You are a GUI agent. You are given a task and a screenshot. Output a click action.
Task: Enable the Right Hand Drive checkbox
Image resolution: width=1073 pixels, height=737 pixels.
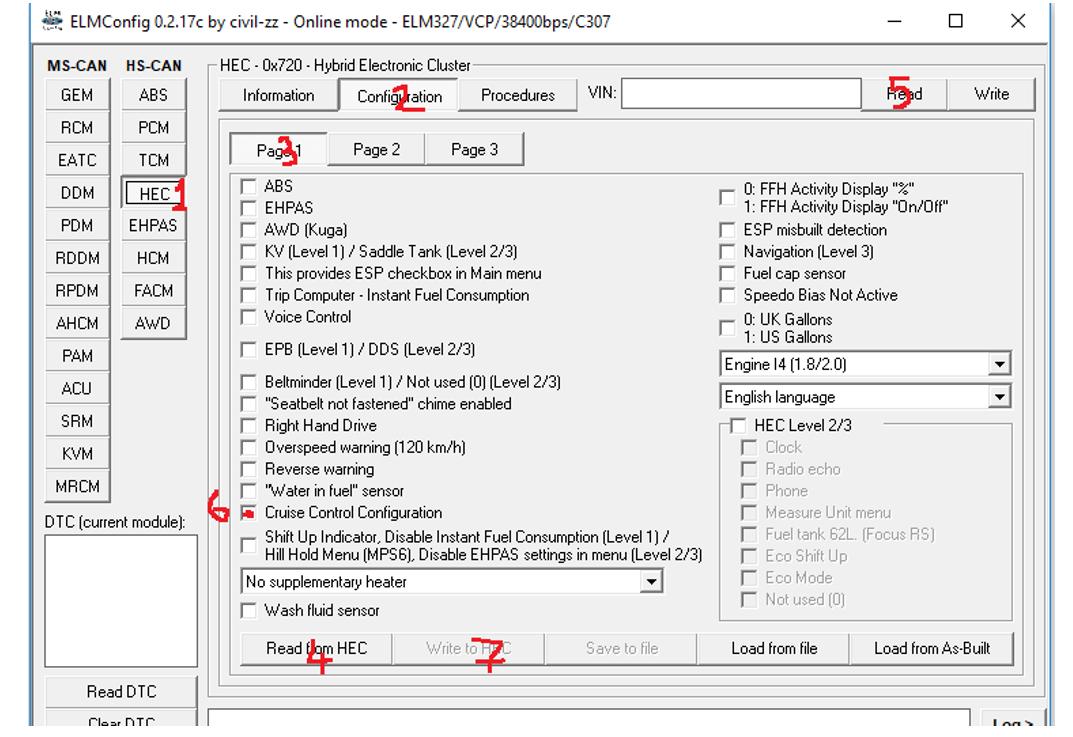click(x=249, y=426)
